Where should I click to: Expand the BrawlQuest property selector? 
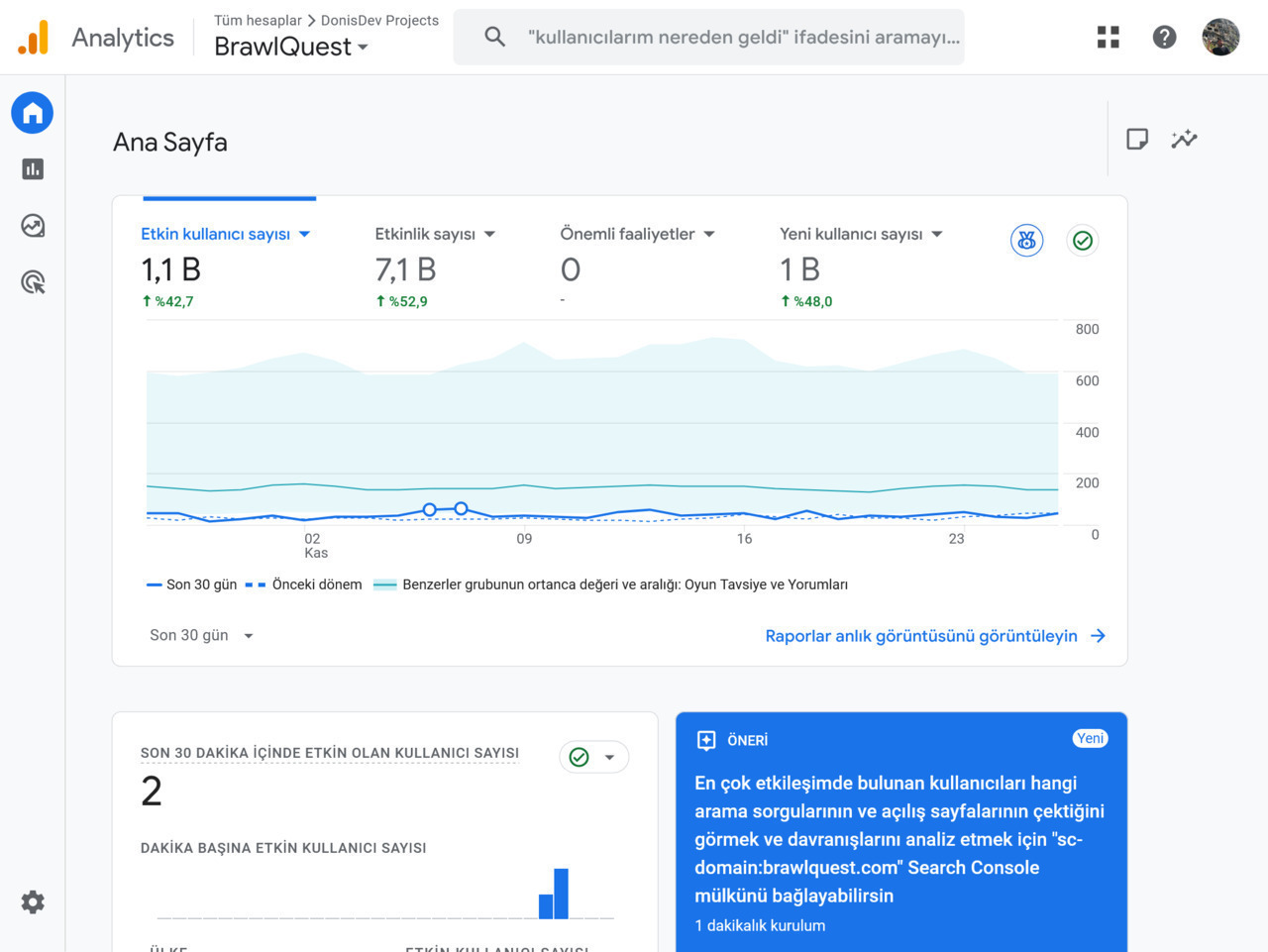click(291, 47)
